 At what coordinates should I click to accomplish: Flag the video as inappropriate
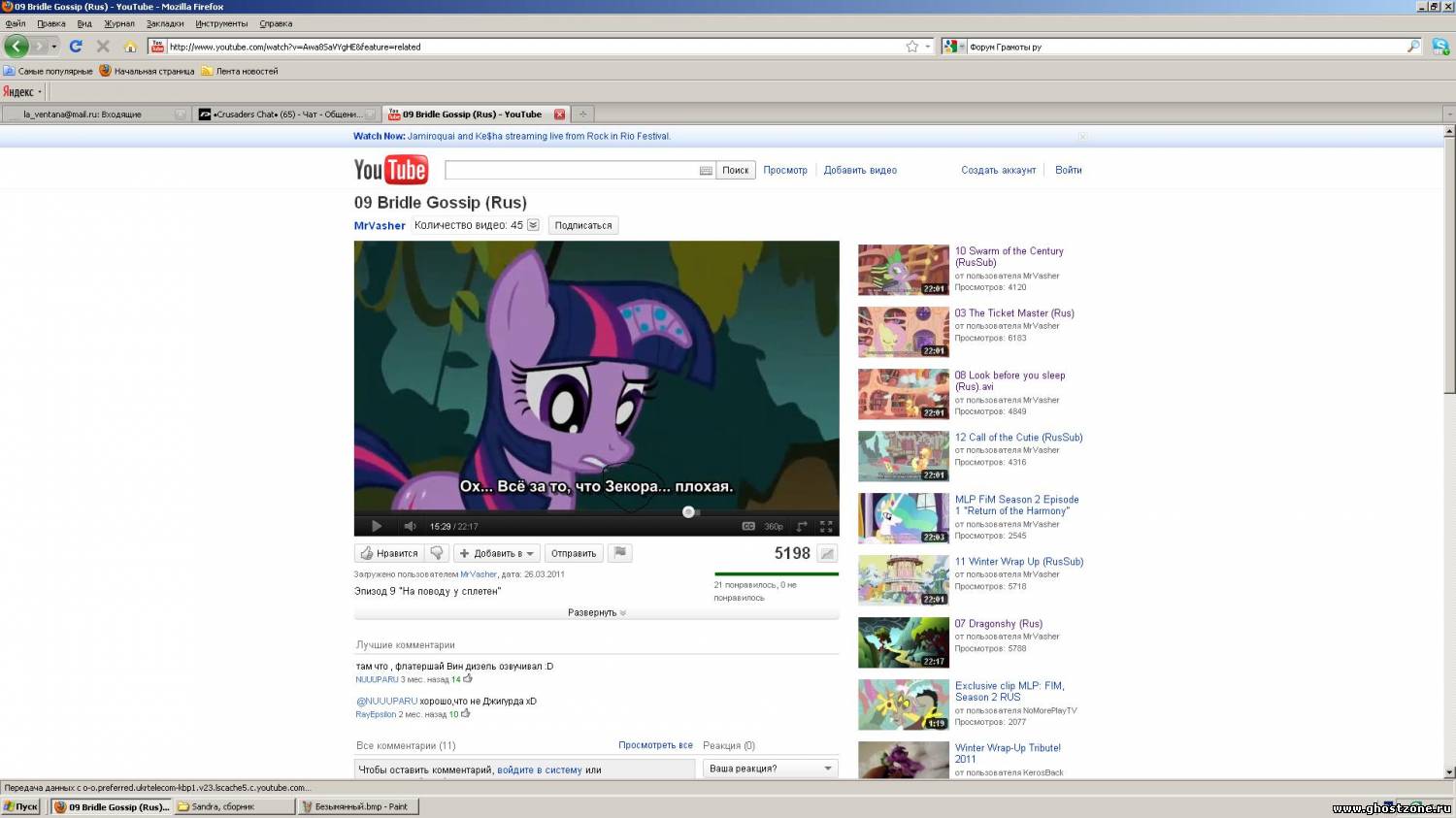click(619, 553)
